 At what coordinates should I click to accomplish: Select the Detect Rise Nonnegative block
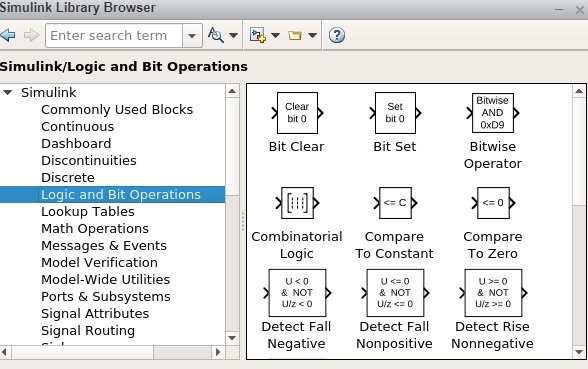tap(493, 293)
